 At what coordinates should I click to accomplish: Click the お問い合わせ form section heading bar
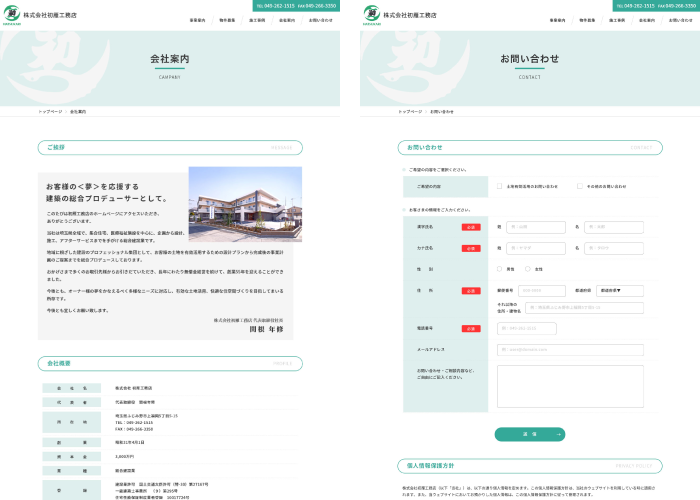click(530, 147)
